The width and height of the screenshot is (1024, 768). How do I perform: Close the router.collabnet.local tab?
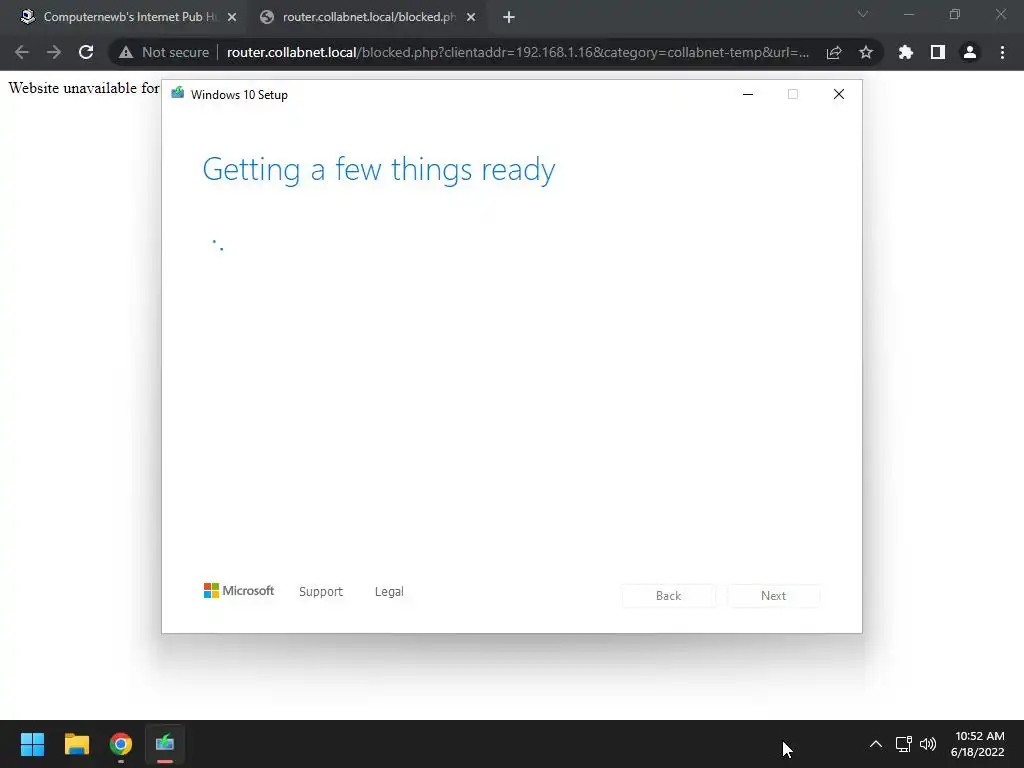point(471,17)
